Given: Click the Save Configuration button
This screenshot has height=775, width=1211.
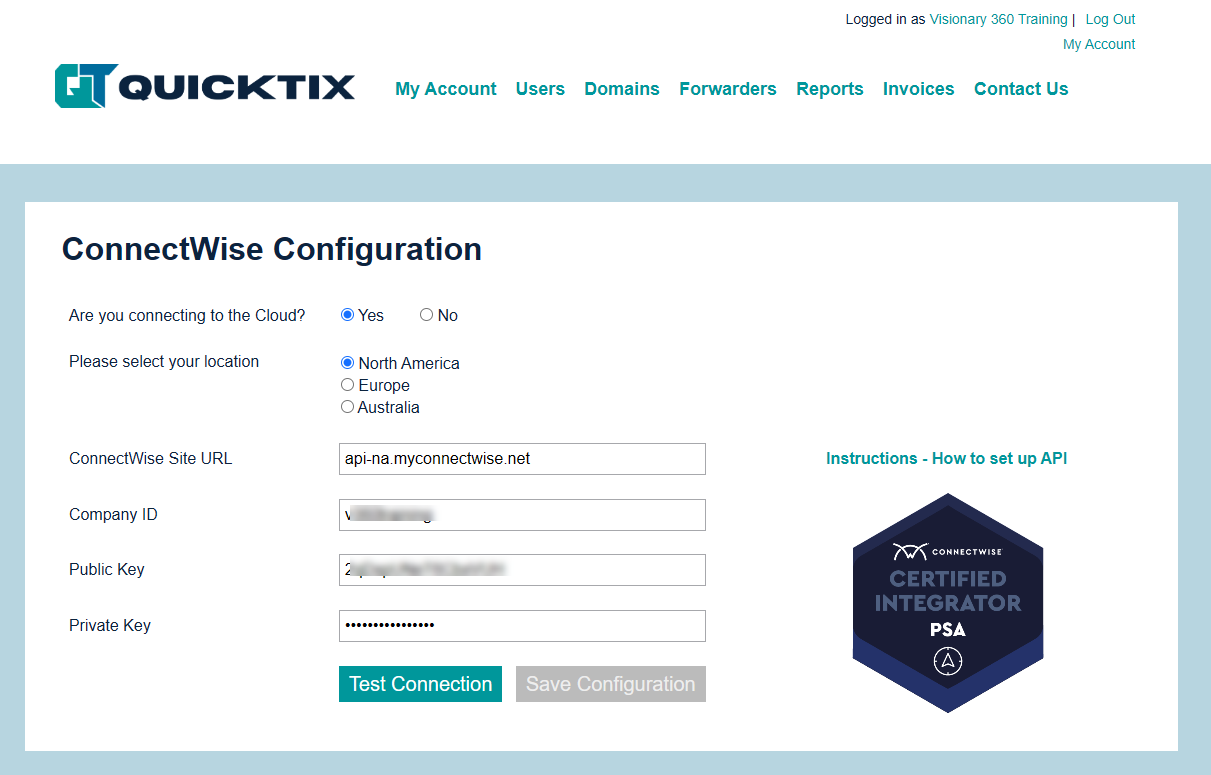Looking at the screenshot, I should (x=611, y=684).
